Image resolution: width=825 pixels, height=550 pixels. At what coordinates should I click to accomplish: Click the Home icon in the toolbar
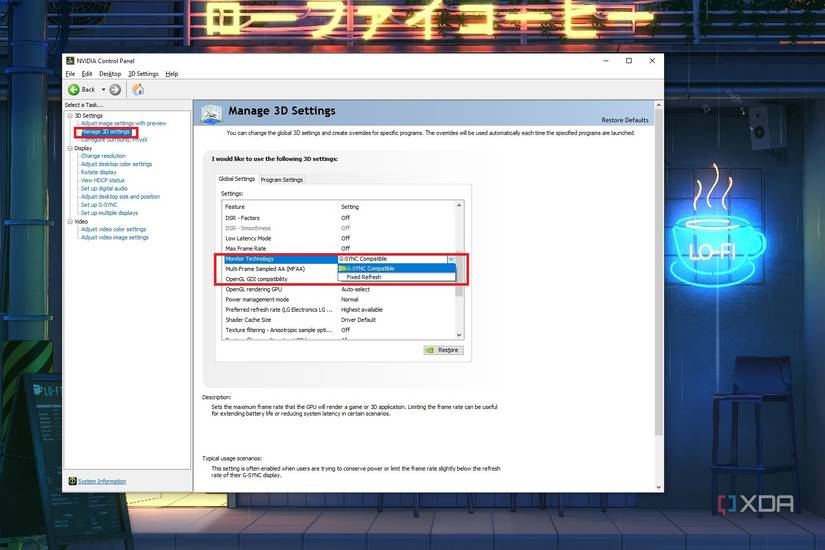[x=138, y=89]
